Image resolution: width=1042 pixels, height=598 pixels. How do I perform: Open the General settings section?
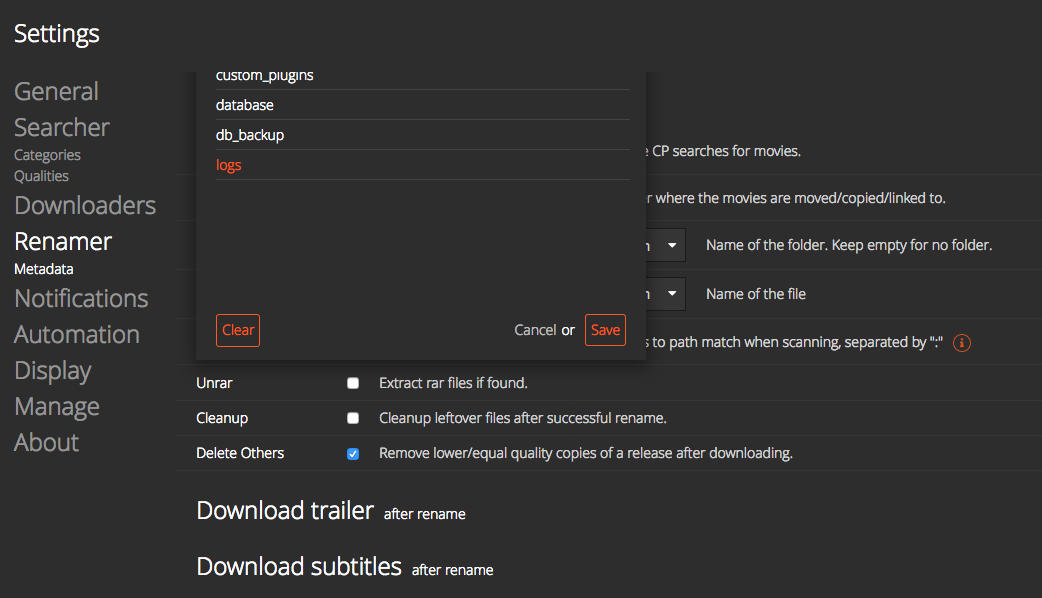coord(56,91)
